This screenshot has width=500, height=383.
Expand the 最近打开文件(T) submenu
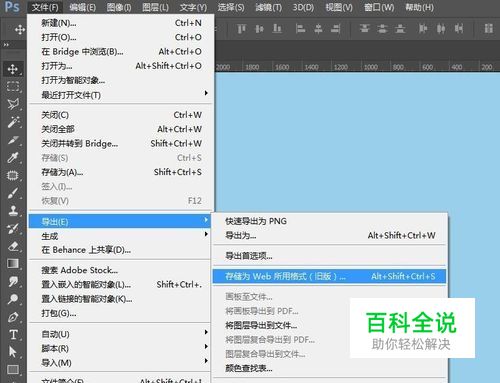tap(120, 95)
